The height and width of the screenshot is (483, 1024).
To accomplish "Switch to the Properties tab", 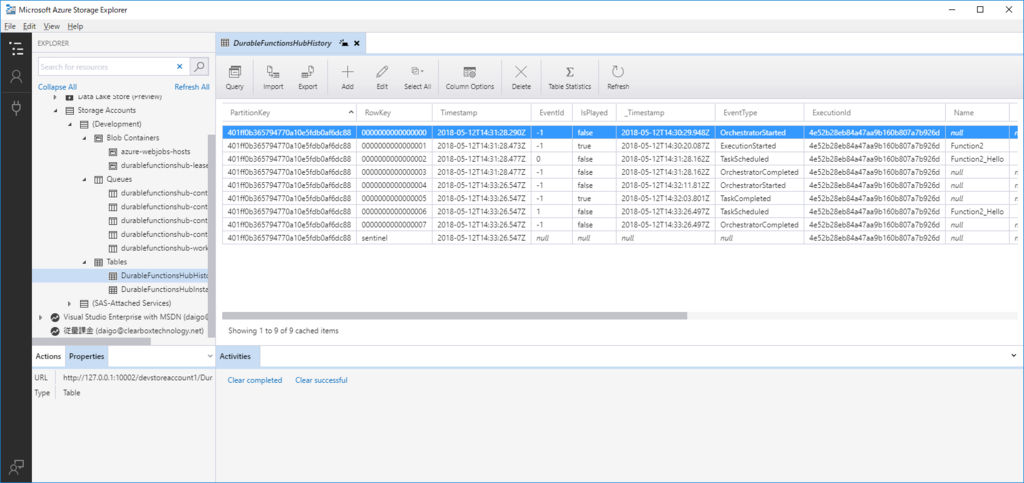I will (x=87, y=356).
